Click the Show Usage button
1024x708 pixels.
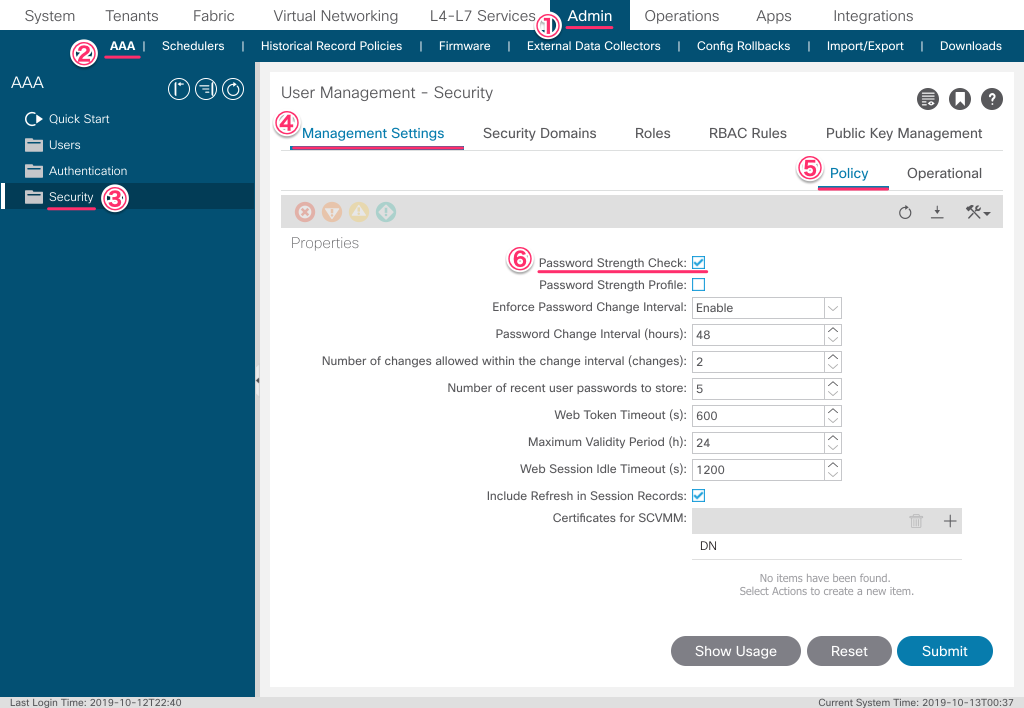(735, 651)
